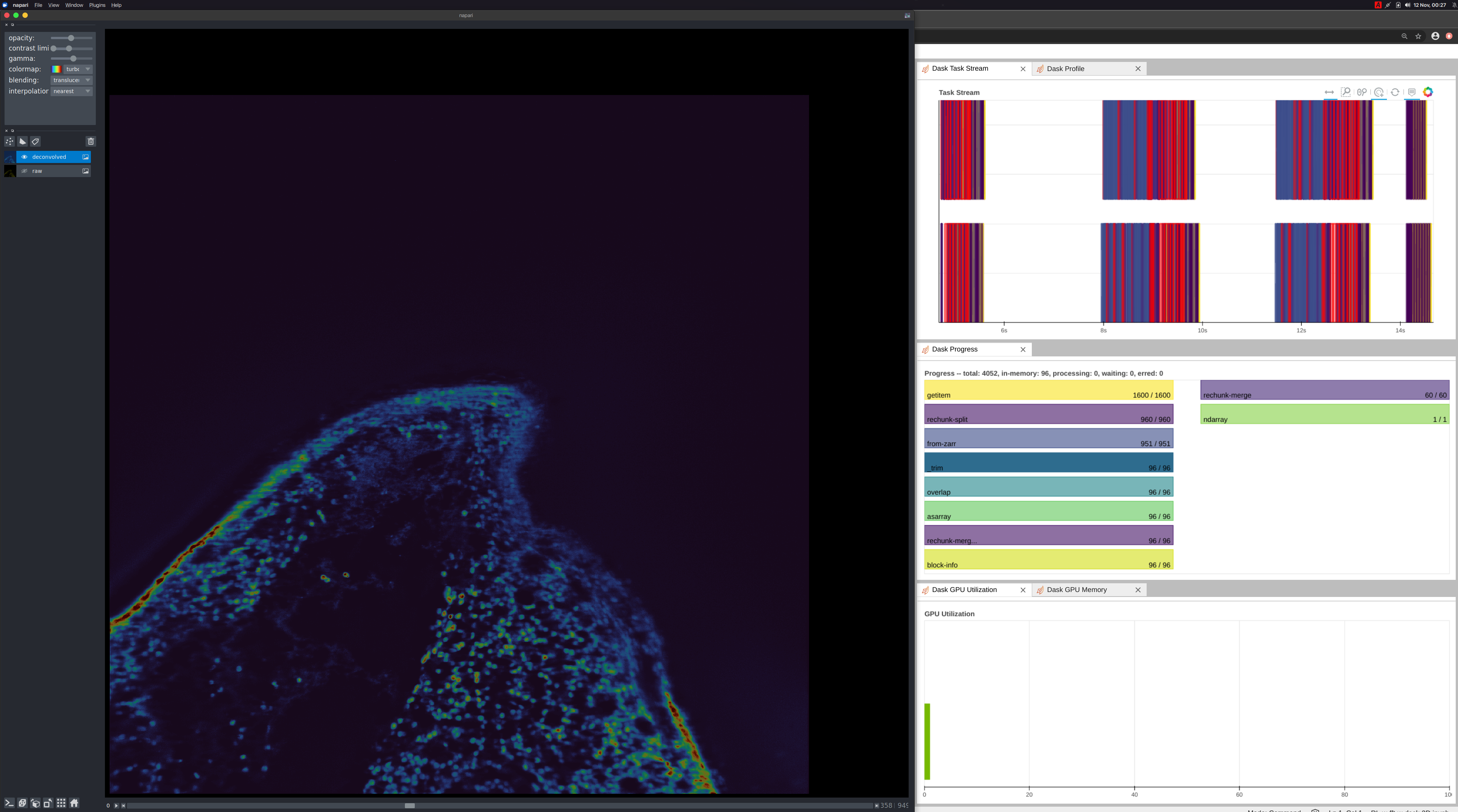The height and width of the screenshot is (812, 1458).
Task: Reset view with the home icon
Action: (74, 803)
